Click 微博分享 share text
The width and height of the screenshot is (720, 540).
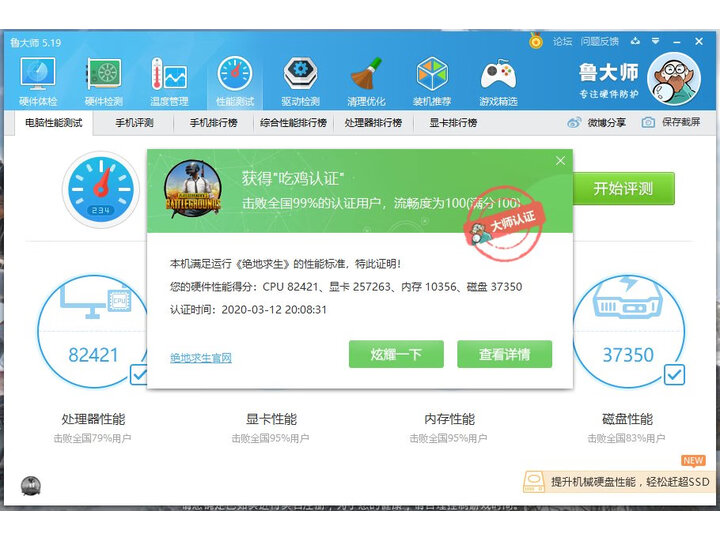coord(607,123)
